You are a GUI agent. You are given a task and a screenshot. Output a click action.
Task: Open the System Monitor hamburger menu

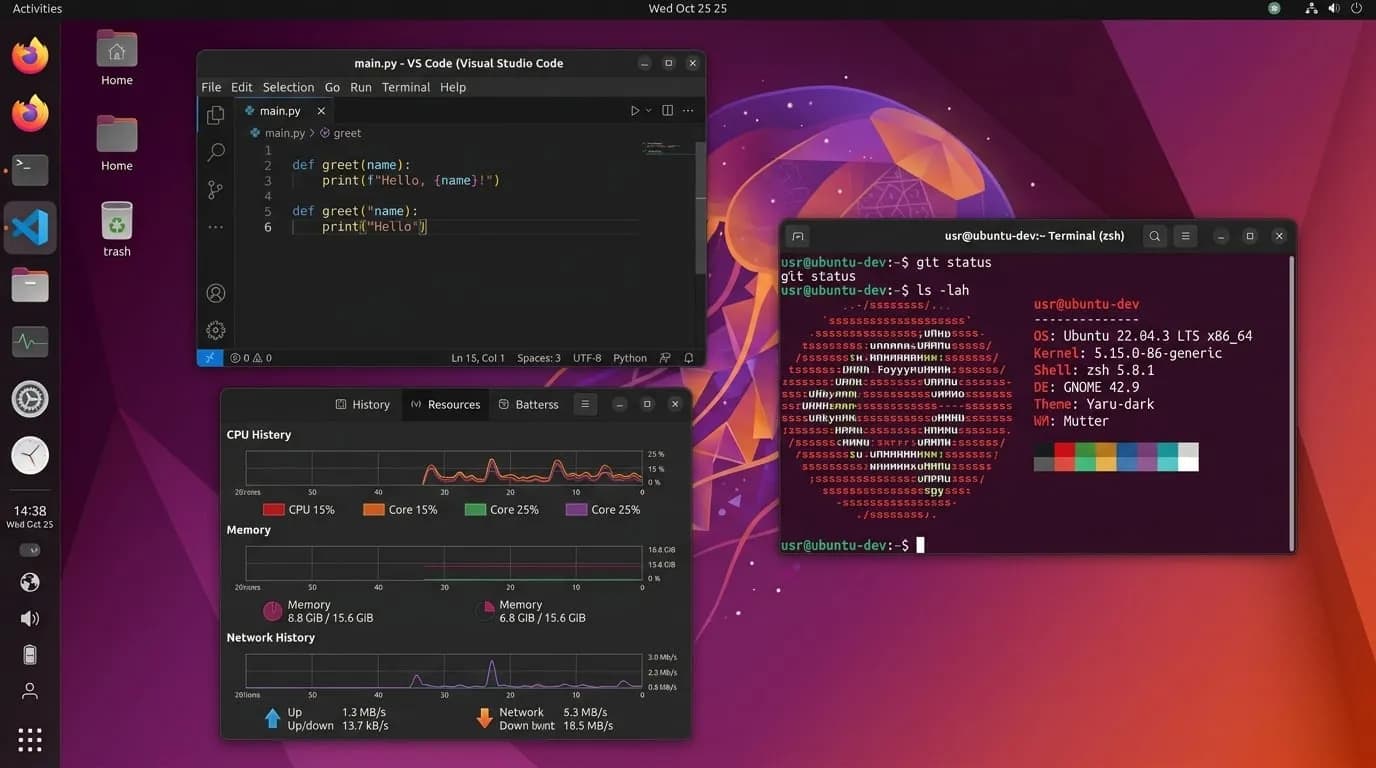click(585, 404)
